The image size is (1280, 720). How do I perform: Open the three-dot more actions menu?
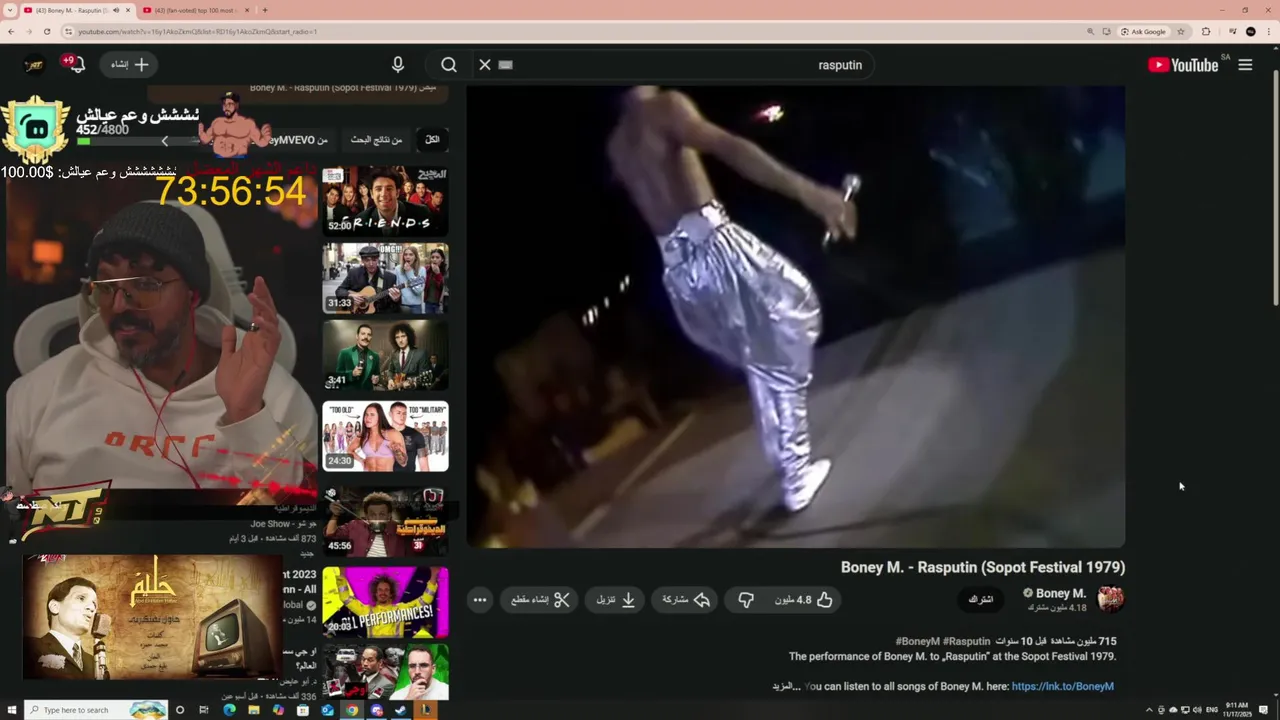click(x=480, y=600)
